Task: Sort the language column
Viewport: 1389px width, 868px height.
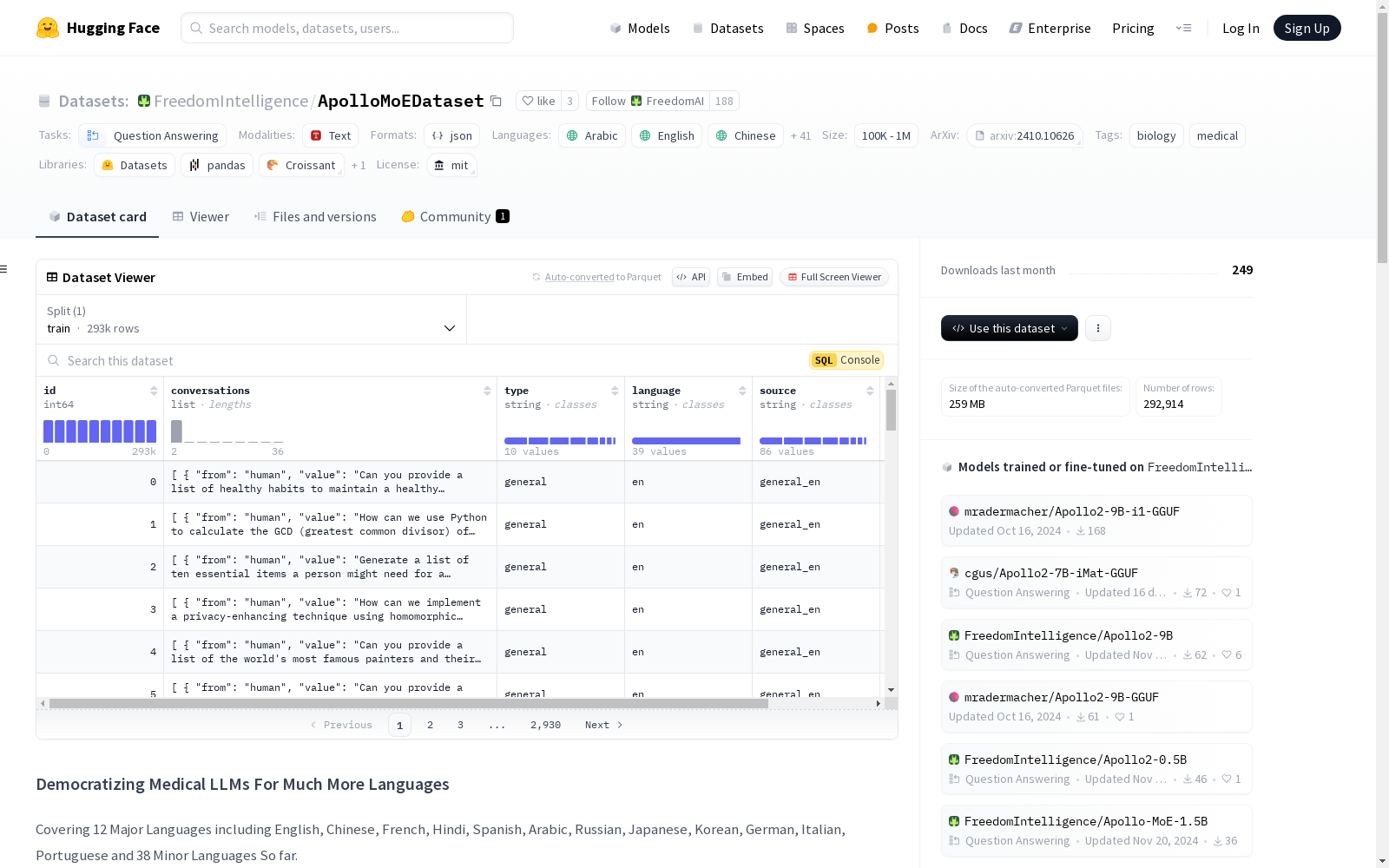Action: point(742,391)
